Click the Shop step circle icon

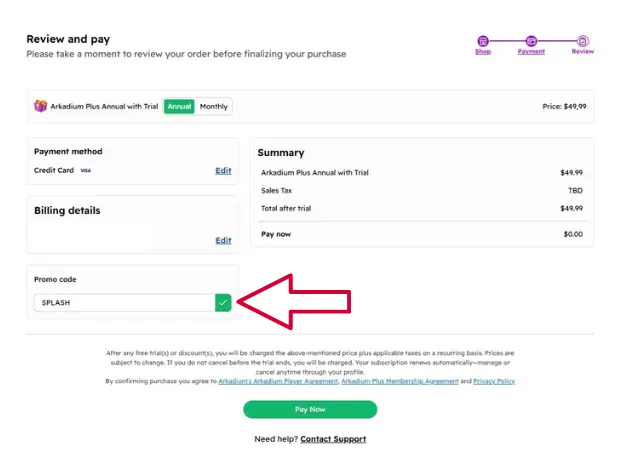point(483,41)
